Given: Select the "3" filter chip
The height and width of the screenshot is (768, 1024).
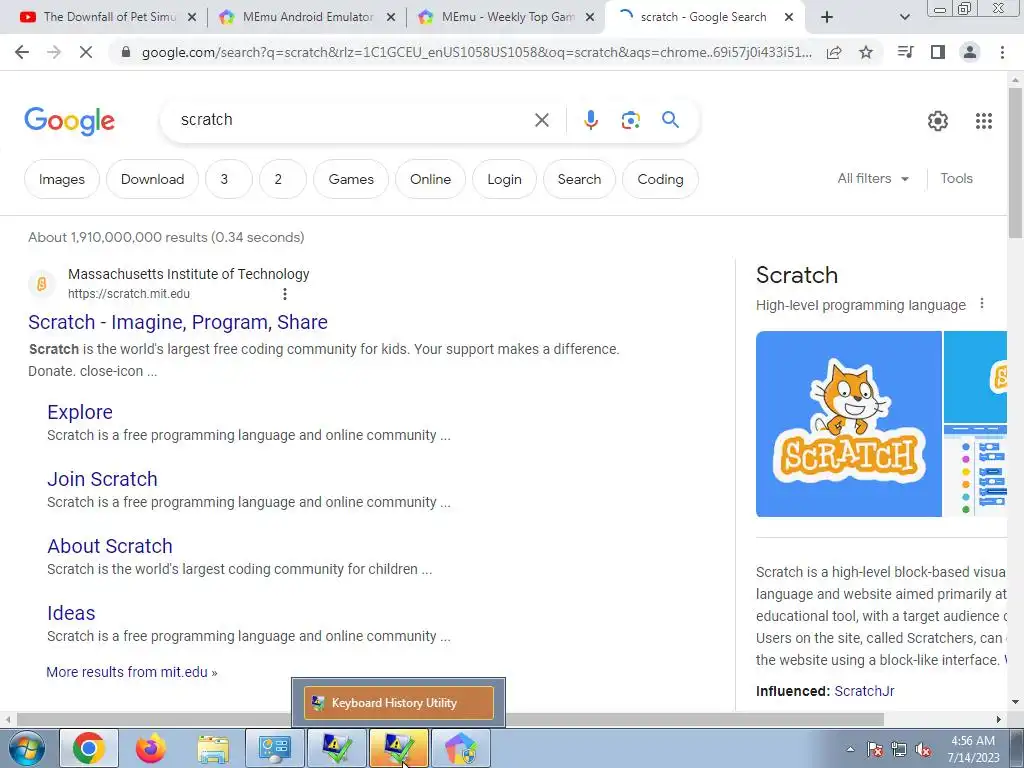Looking at the screenshot, I should 229,179.
